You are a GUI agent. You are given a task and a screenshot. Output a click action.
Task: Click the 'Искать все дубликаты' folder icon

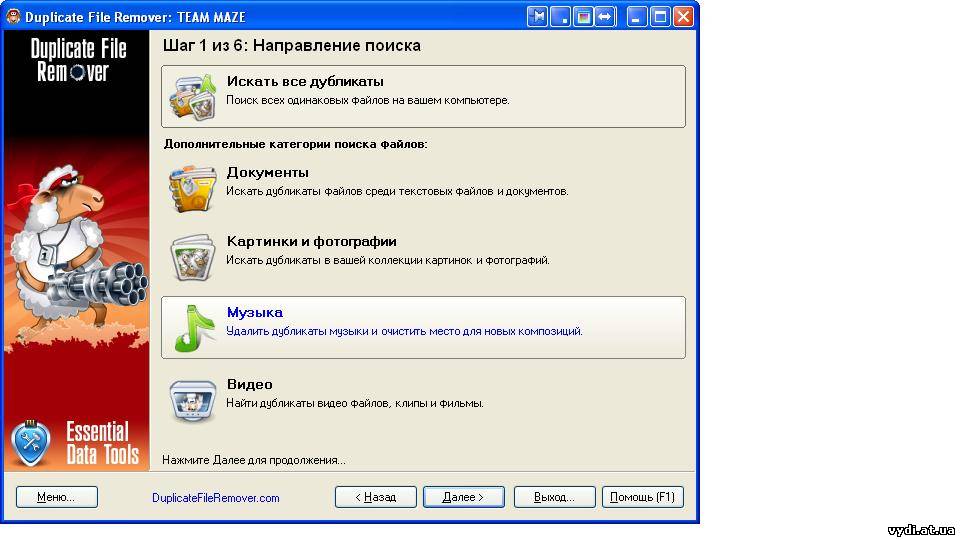coord(193,97)
